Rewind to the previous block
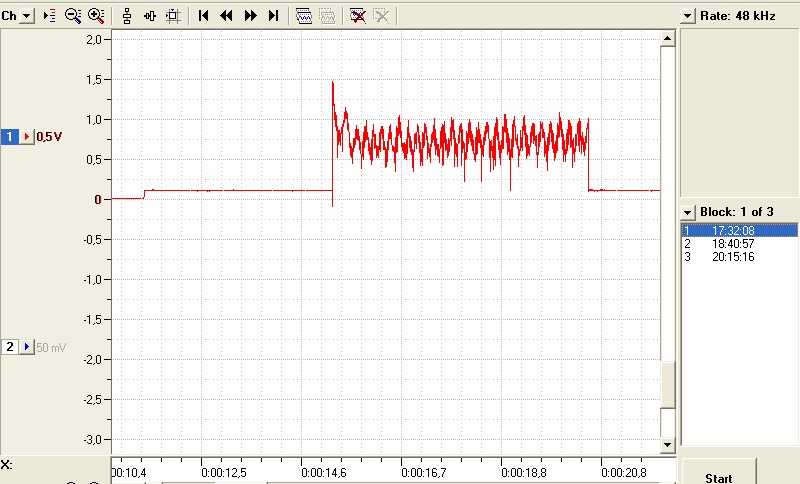Image resolution: width=800 pixels, height=484 pixels. click(226, 16)
